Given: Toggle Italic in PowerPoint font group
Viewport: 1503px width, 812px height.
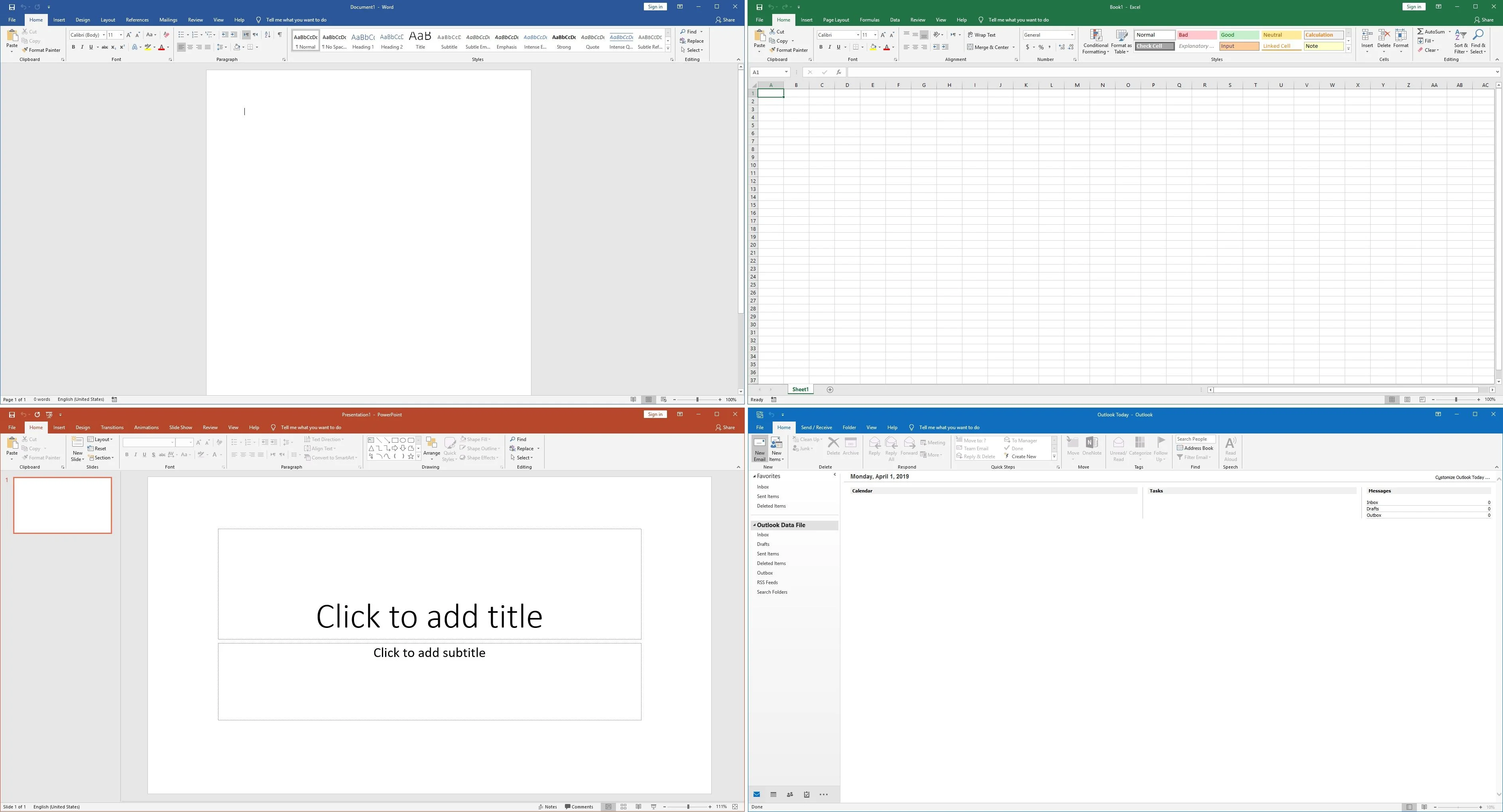Looking at the screenshot, I should coord(135,455).
